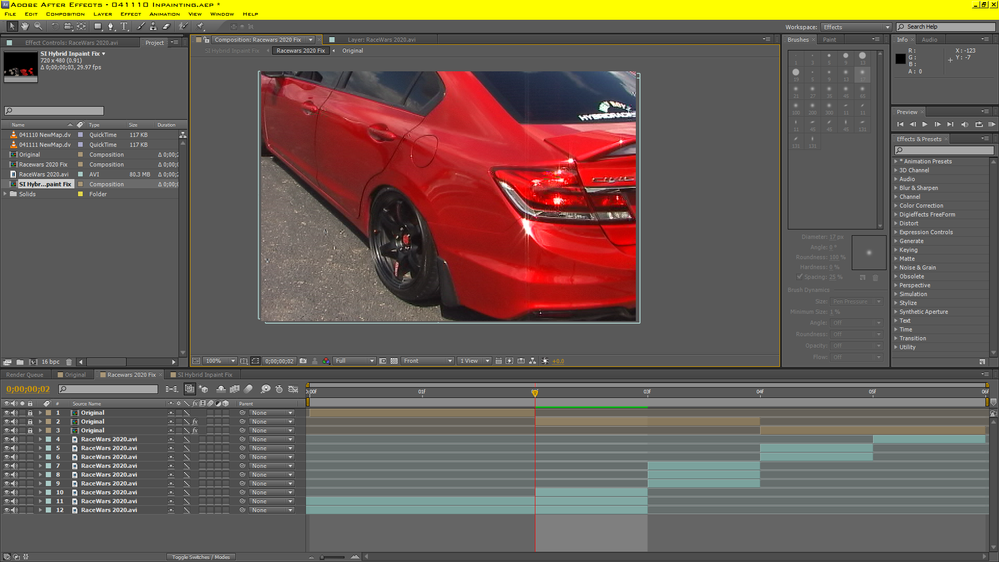Hide layer 4 RaceWars 2020.avi video
Screen dimensions: 999x562
click(x=6, y=439)
